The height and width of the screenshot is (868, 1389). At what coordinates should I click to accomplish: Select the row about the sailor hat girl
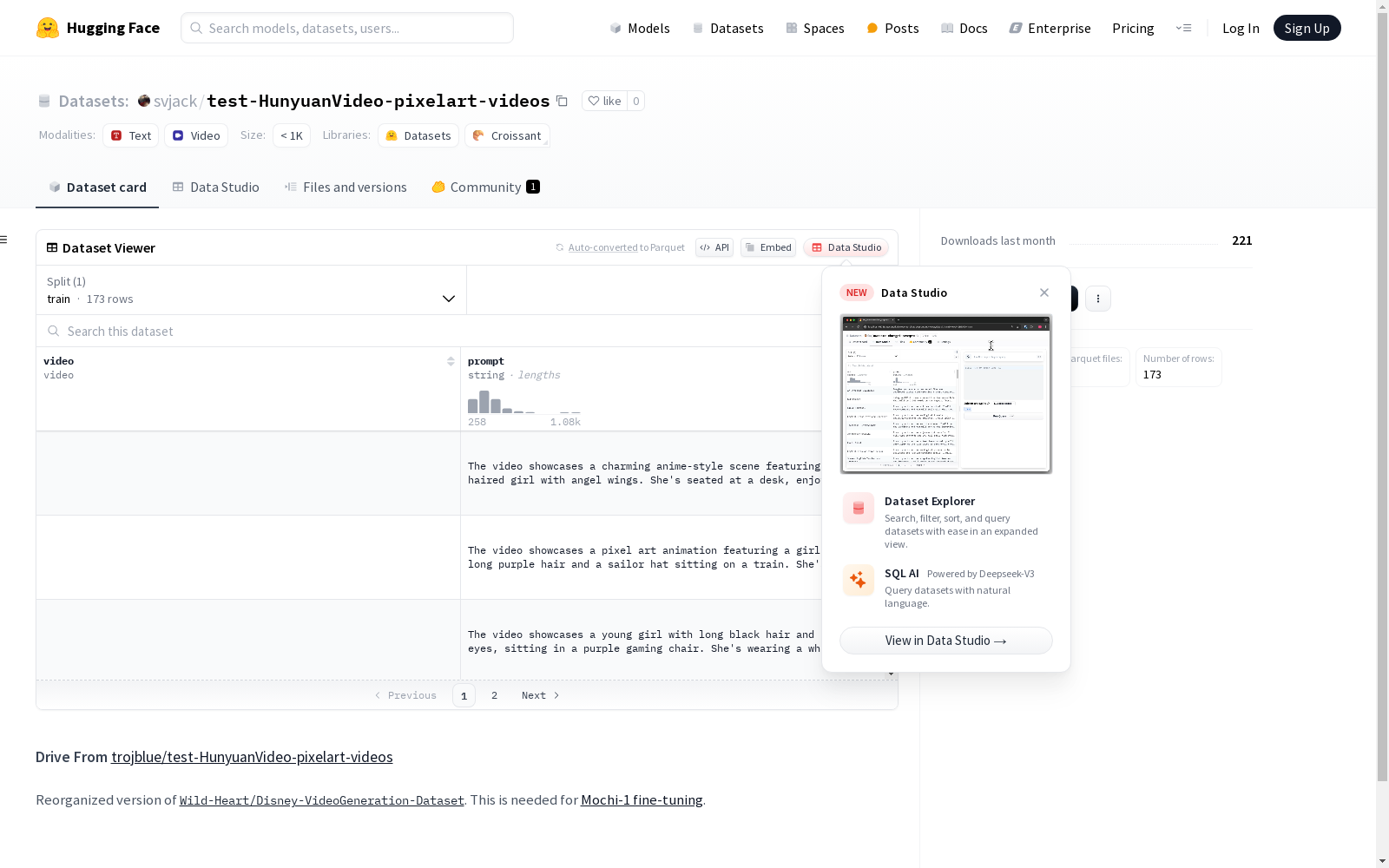click(429, 557)
